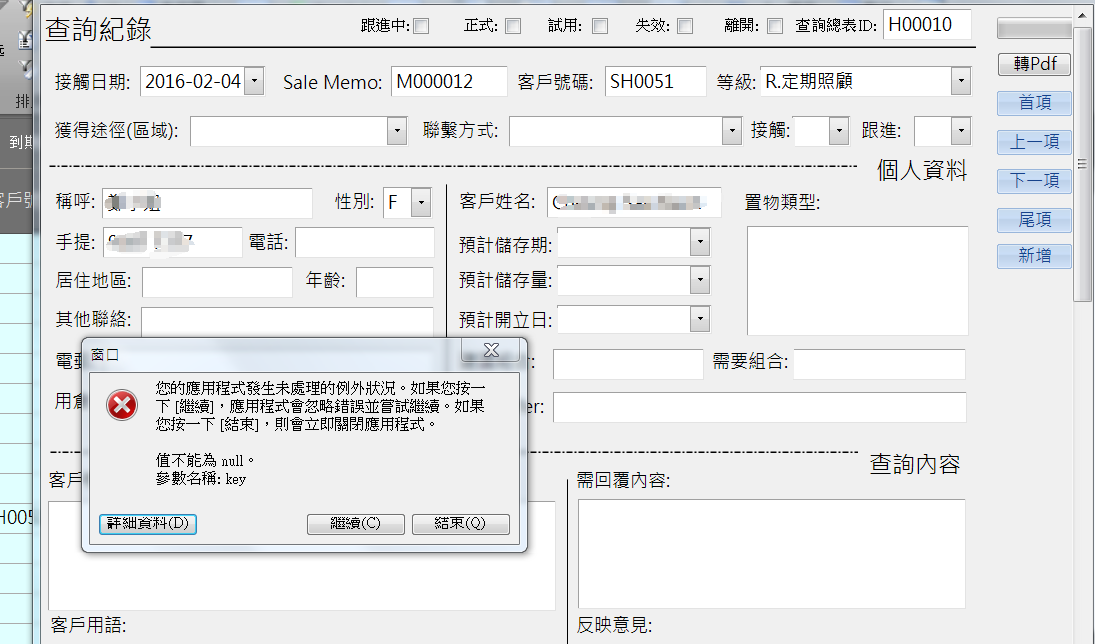Click the red error icon in dialog
The width and height of the screenshot is (1095, 644).
[x=122, y=406]
